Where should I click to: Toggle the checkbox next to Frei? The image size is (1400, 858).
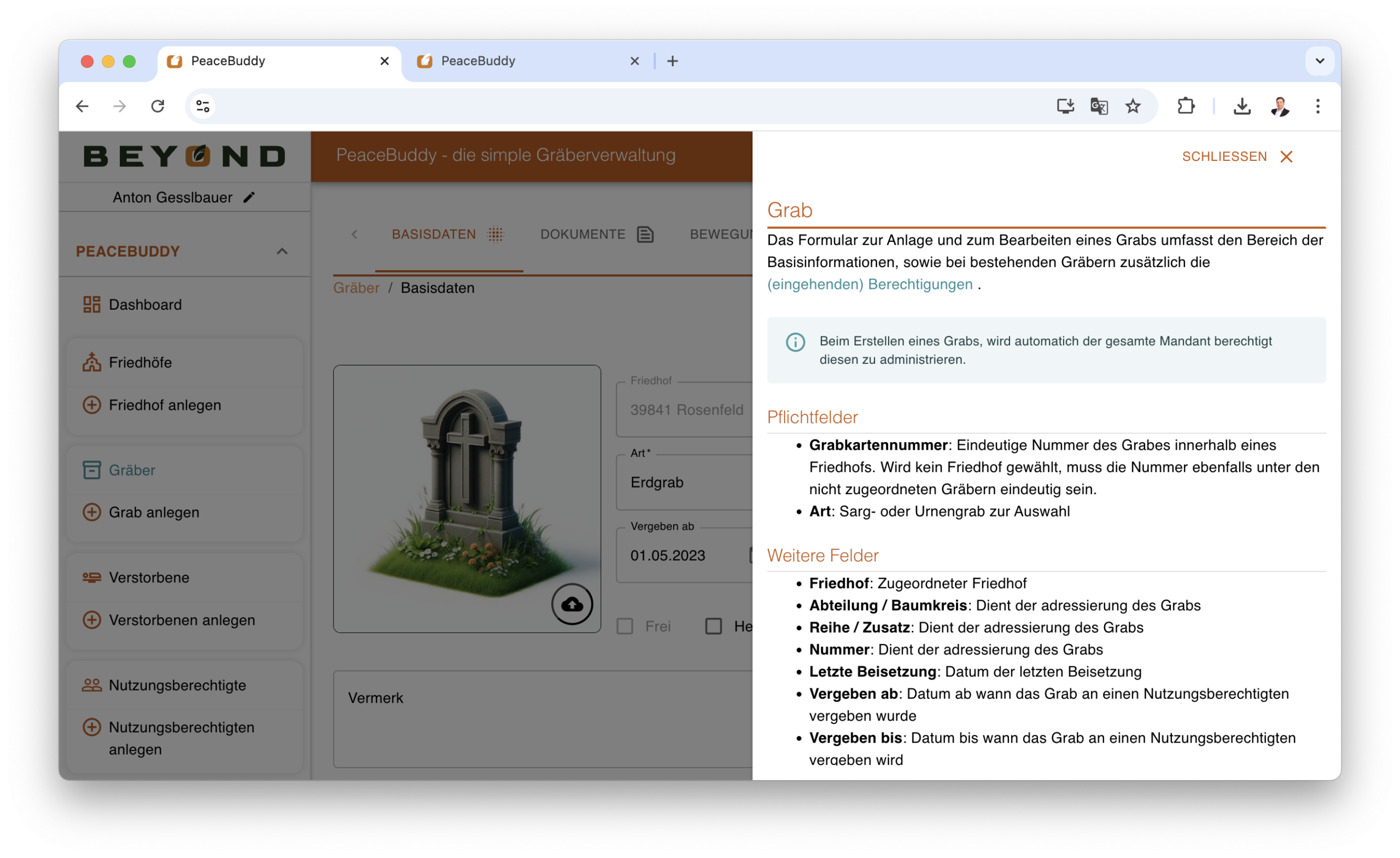point(714,627)
